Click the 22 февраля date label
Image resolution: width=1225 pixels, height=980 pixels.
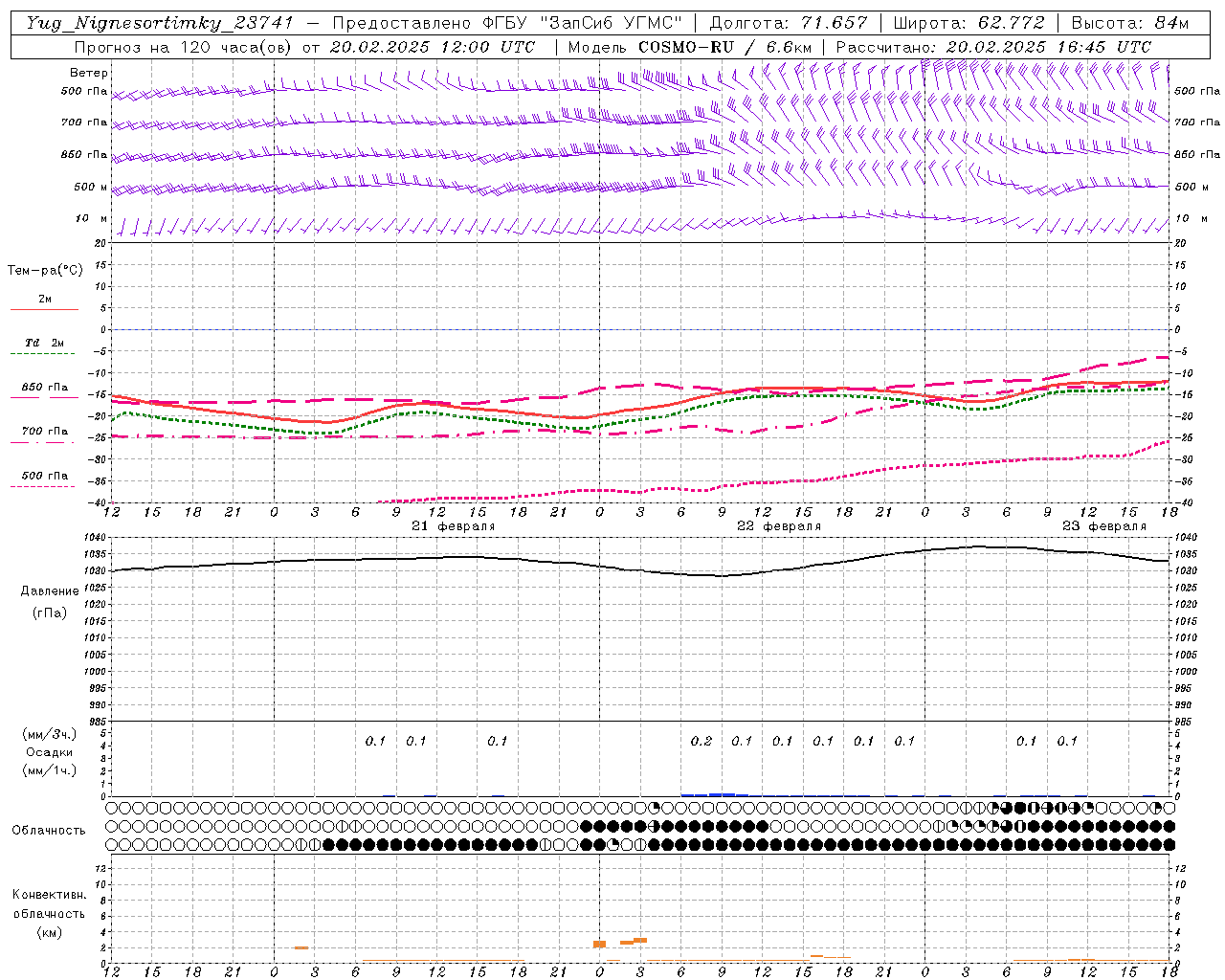pos(779,526)
